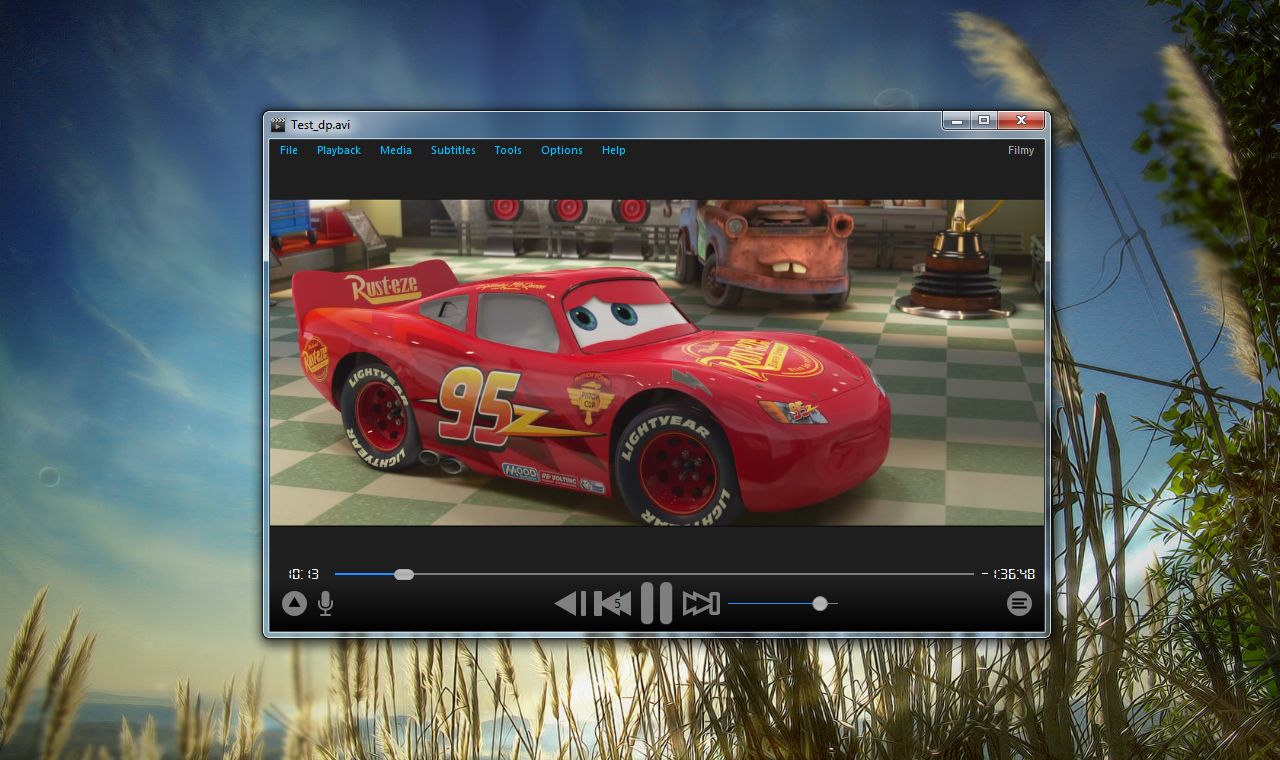Click the volume slider knob
The width and height of the screenshot is (1280, 760).
coord(820,603)
